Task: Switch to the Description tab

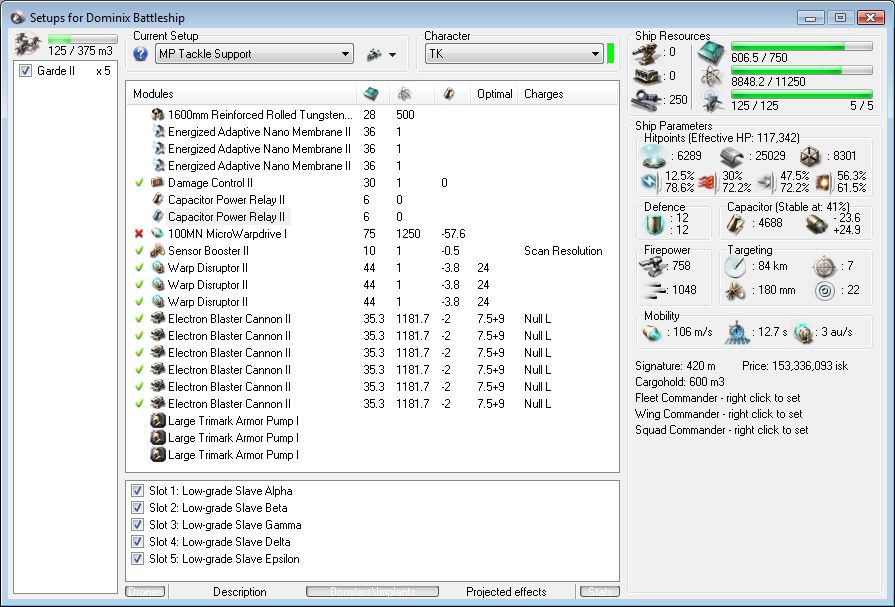Action: click(239, 592)
